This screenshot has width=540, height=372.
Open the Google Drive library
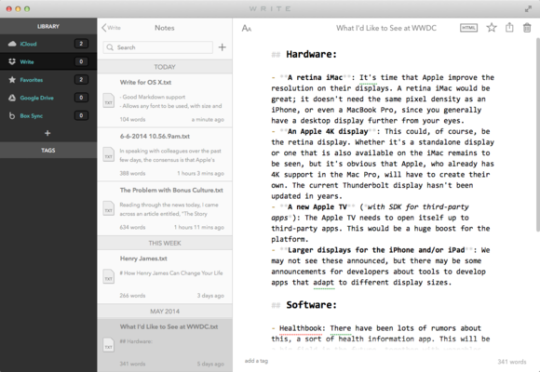(x=48, y=98)
